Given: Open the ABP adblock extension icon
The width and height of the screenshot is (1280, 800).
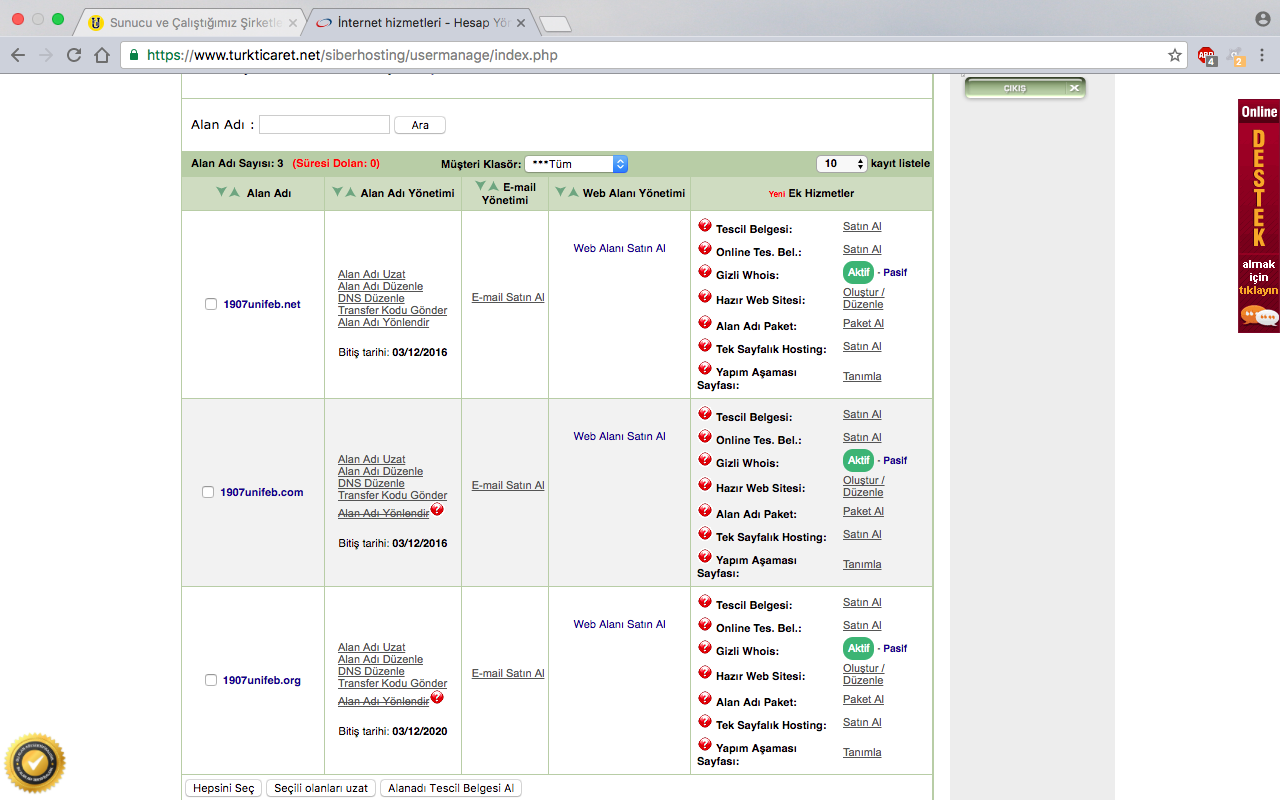Looking at the screenshot, I should point(1207,56).
